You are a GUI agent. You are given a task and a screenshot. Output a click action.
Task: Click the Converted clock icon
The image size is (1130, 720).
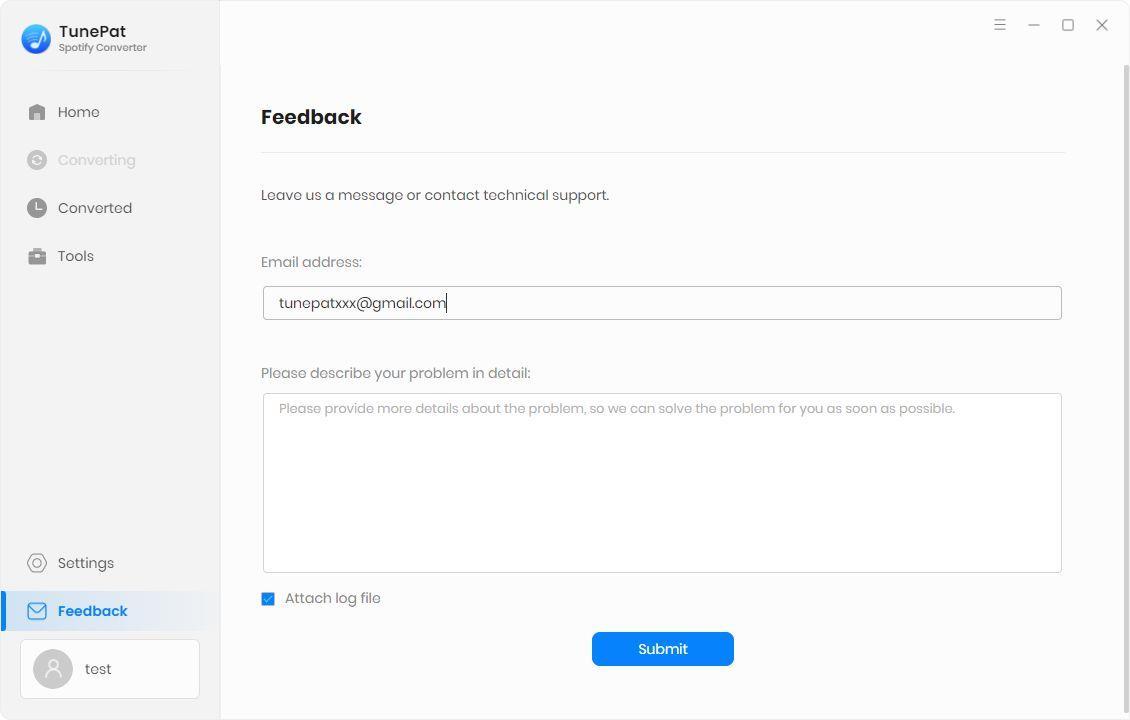pos(37,208)
